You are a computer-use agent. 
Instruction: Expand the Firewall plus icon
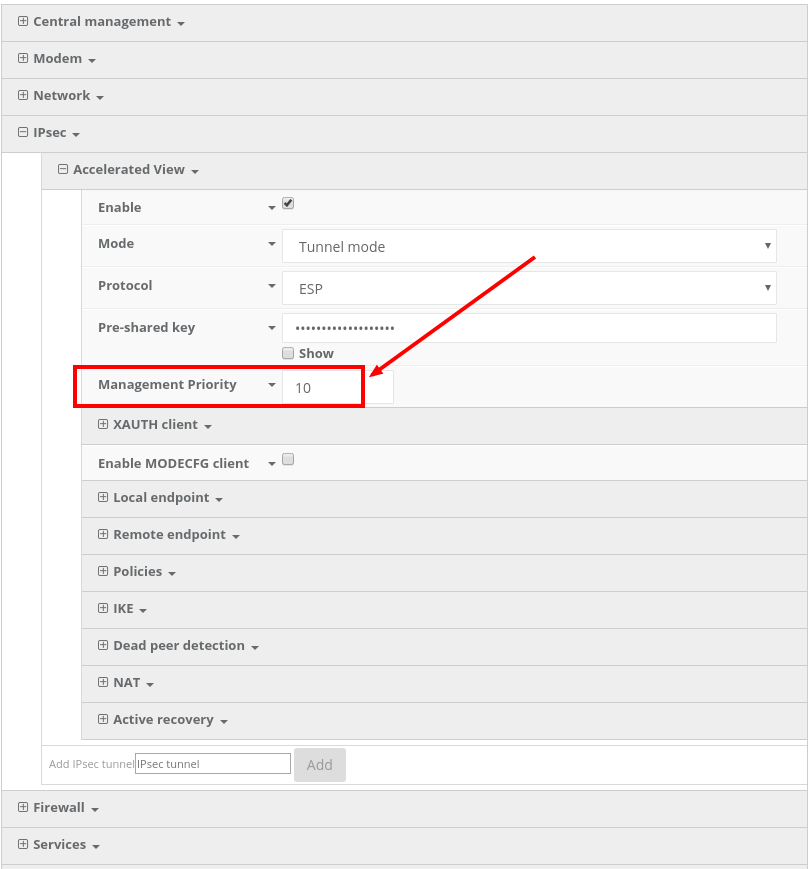click(x=23, y=807)
